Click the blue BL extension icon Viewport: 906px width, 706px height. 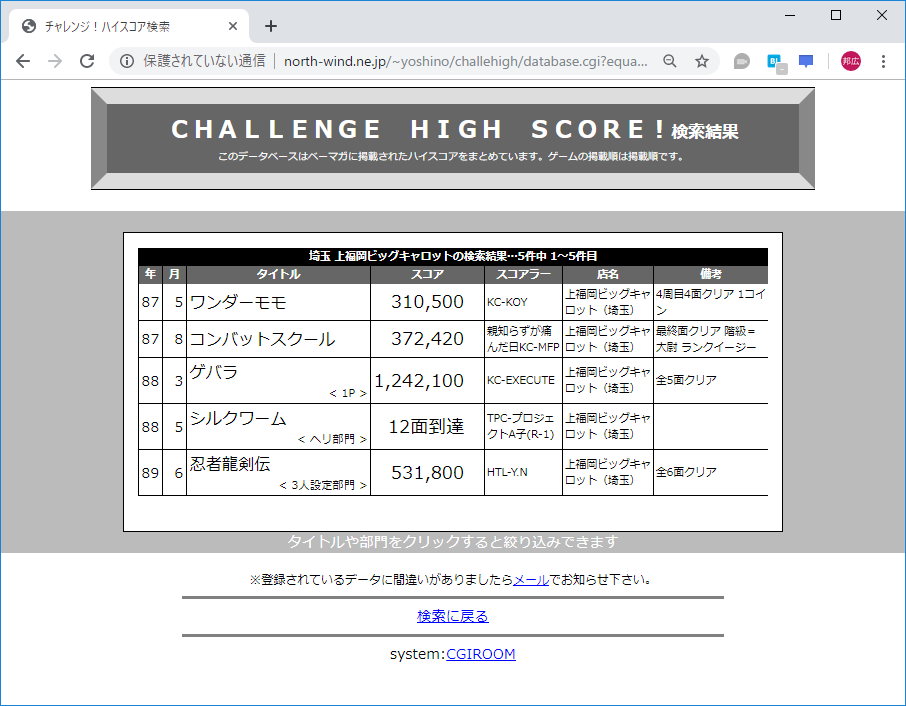(773, 61)
